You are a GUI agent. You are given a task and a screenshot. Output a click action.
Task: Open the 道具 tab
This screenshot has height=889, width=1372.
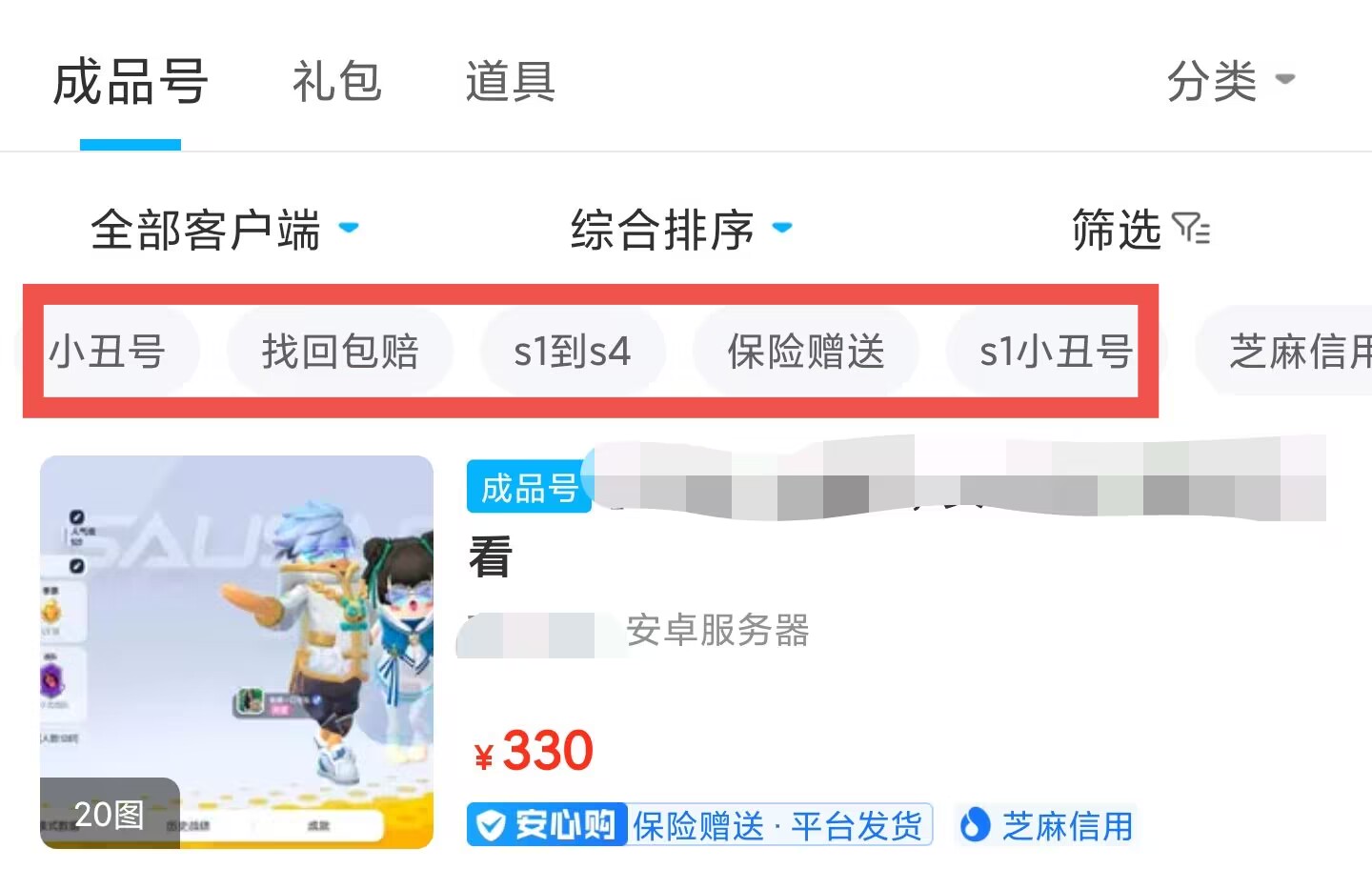511,82
